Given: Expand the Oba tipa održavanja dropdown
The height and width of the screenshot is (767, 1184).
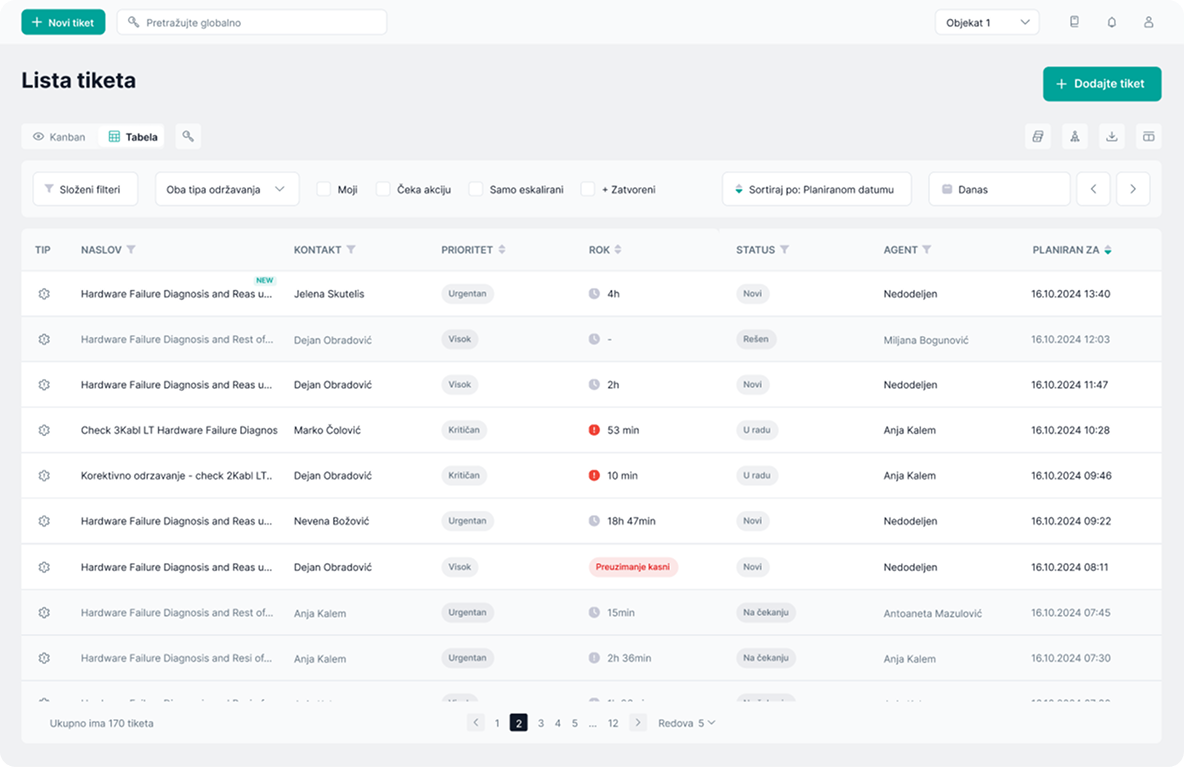Looking at the screenshot, I should point(227,189).
